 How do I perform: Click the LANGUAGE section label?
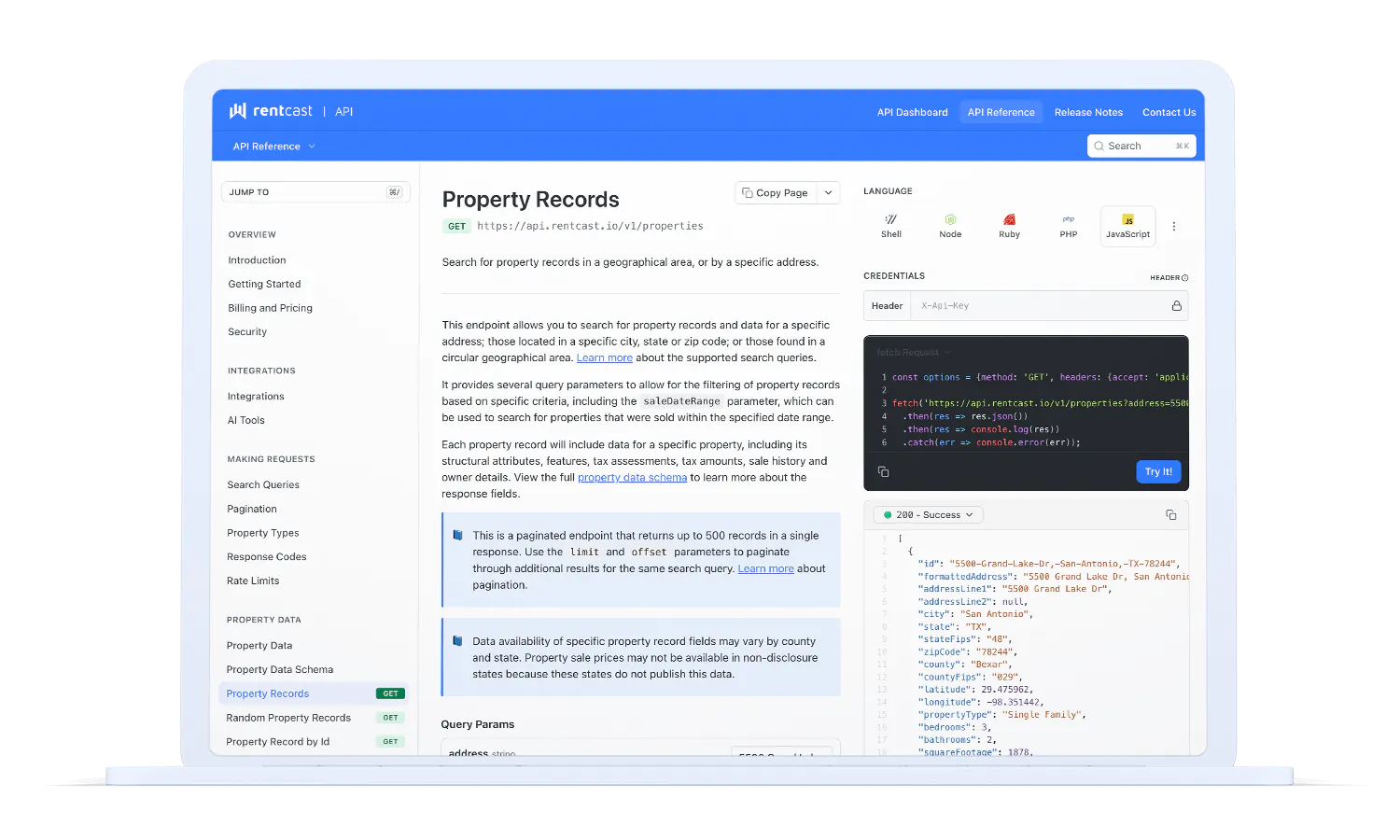pos(888,191)
